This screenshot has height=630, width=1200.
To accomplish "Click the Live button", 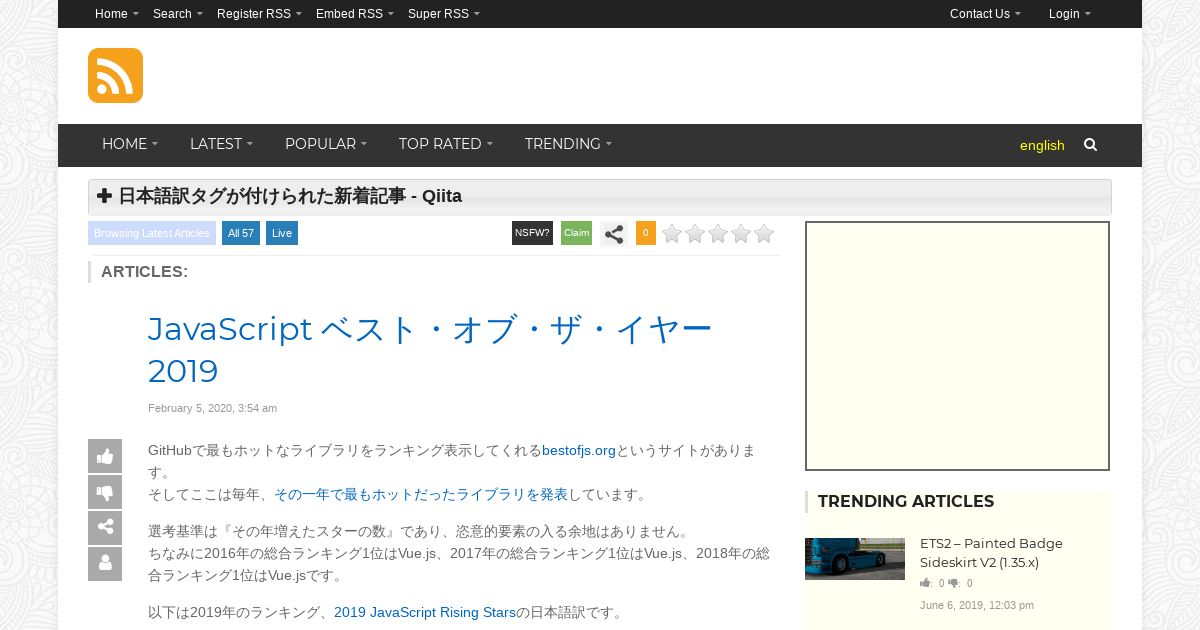I will click(282, 233).
